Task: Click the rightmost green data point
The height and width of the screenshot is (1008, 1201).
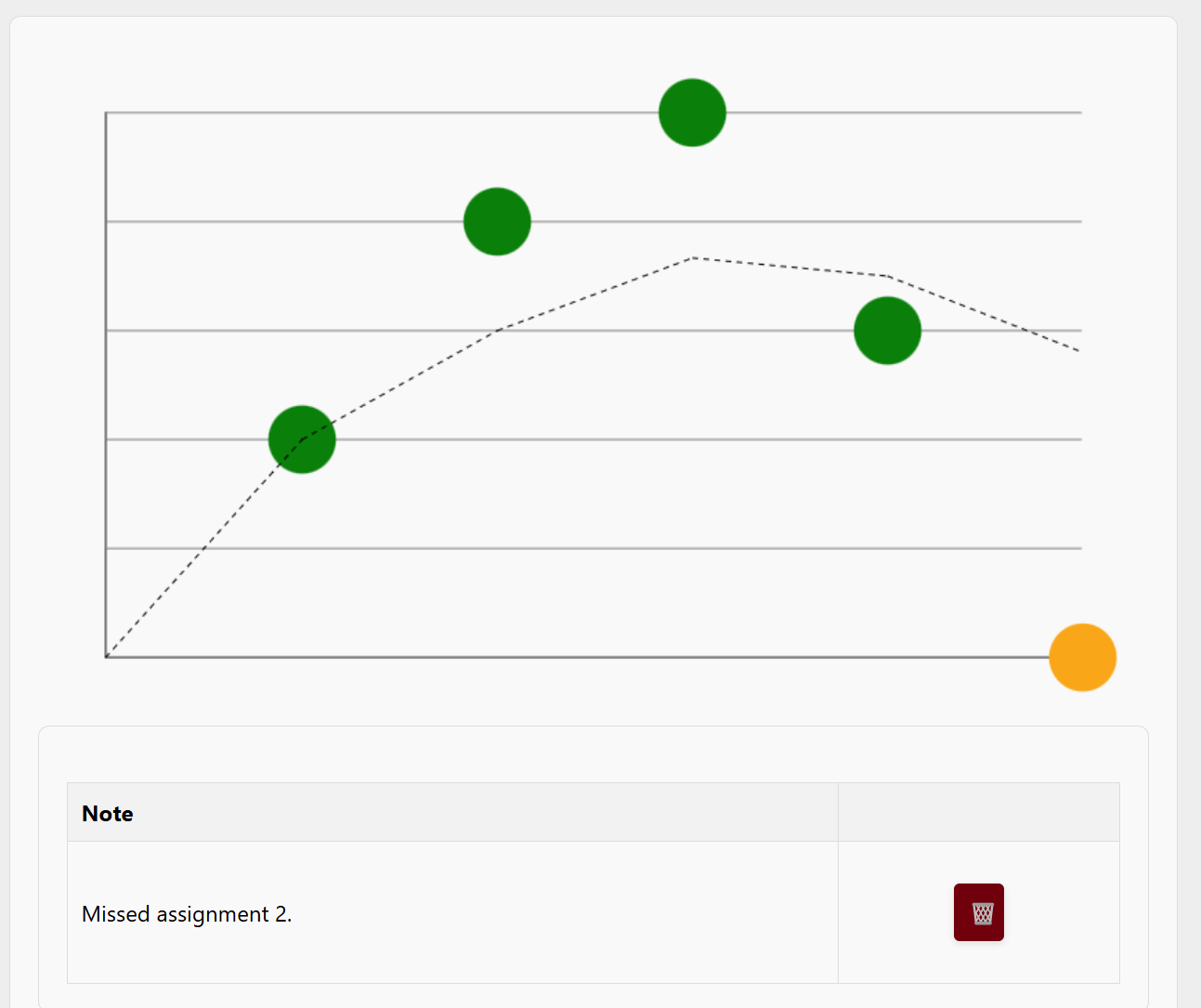Action: [887, 330]
